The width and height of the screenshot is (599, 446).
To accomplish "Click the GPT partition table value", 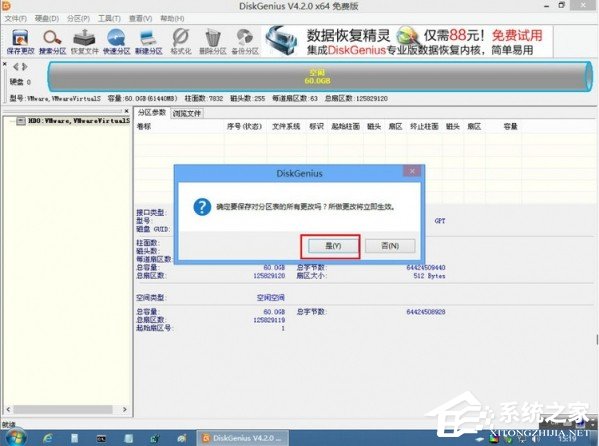I will click(440, 221).
